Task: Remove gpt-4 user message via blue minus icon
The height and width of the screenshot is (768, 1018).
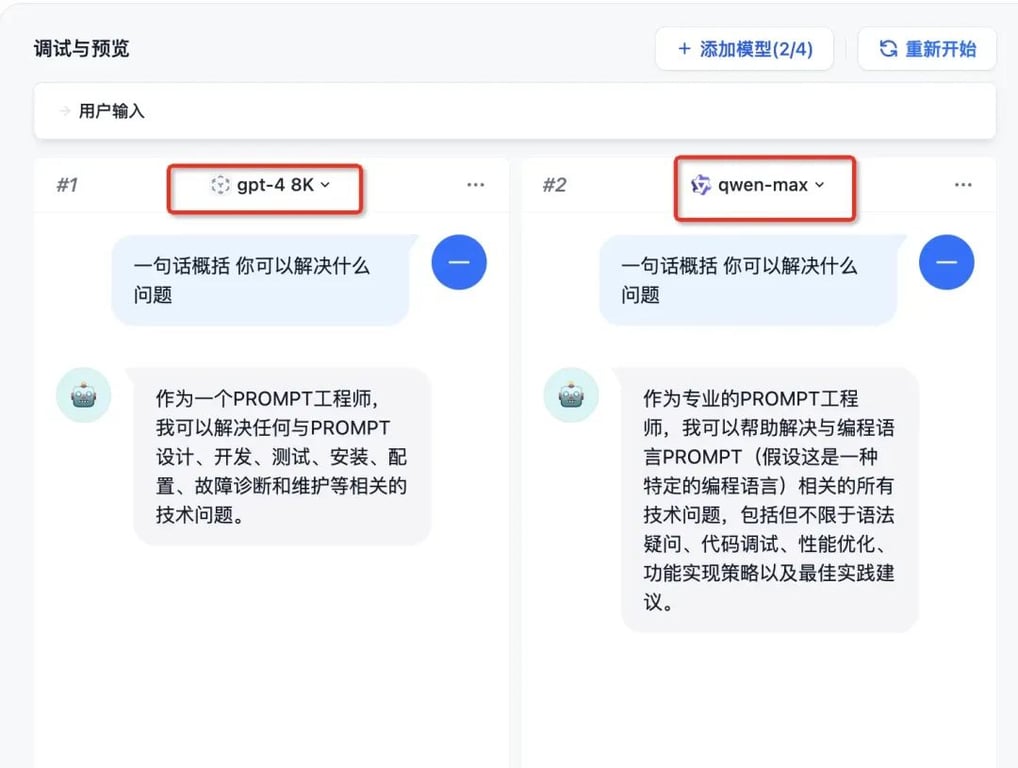Action: (x=459, y=262)
